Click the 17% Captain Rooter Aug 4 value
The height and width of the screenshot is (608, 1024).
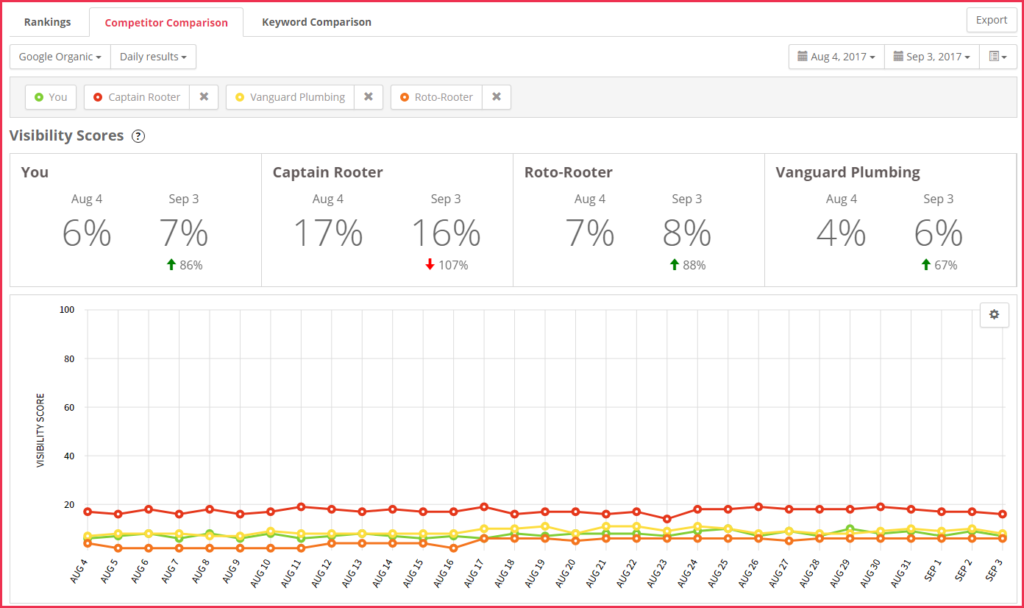(x=328, y=233)
